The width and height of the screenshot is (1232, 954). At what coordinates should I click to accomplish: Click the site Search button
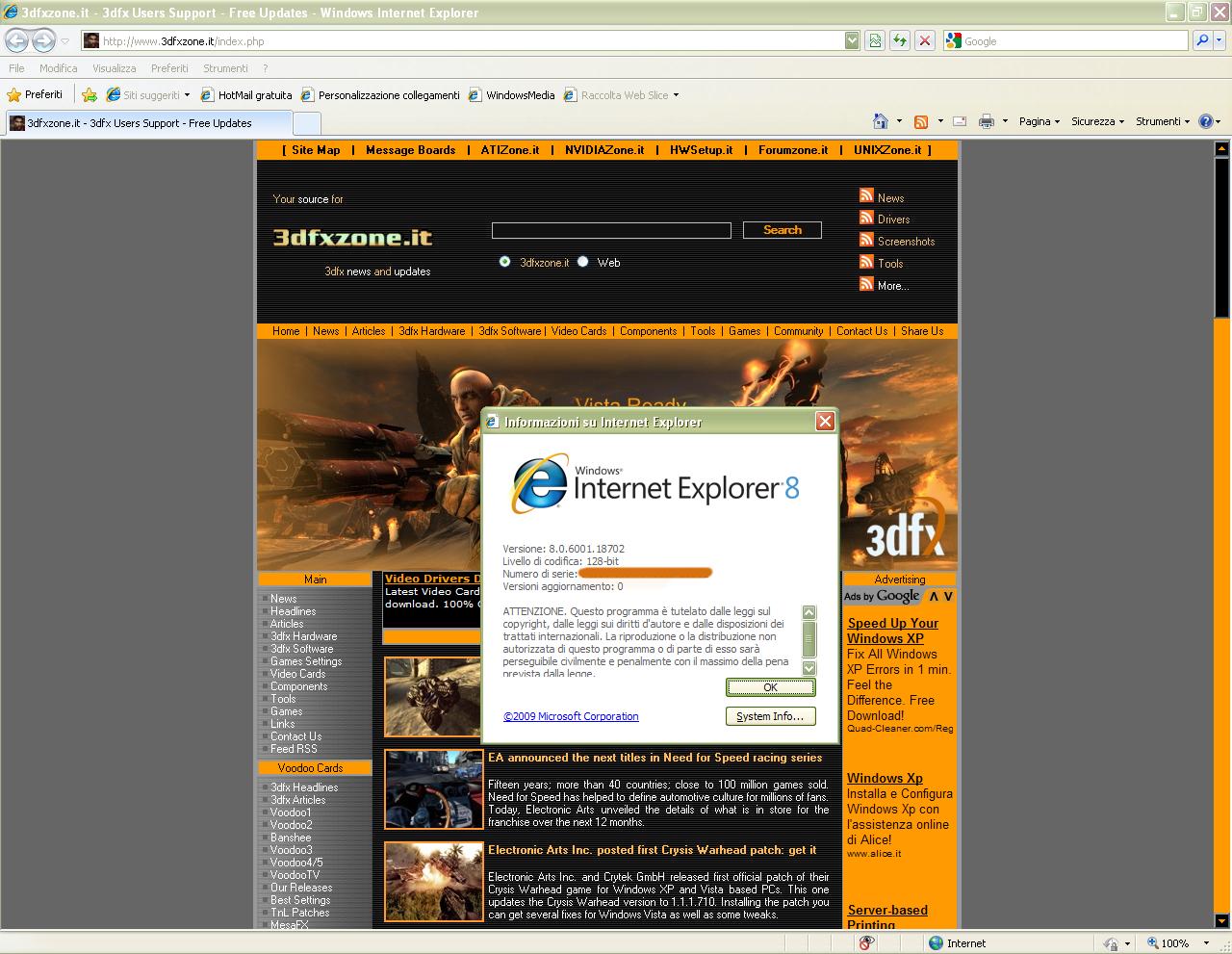click(782, 230)
